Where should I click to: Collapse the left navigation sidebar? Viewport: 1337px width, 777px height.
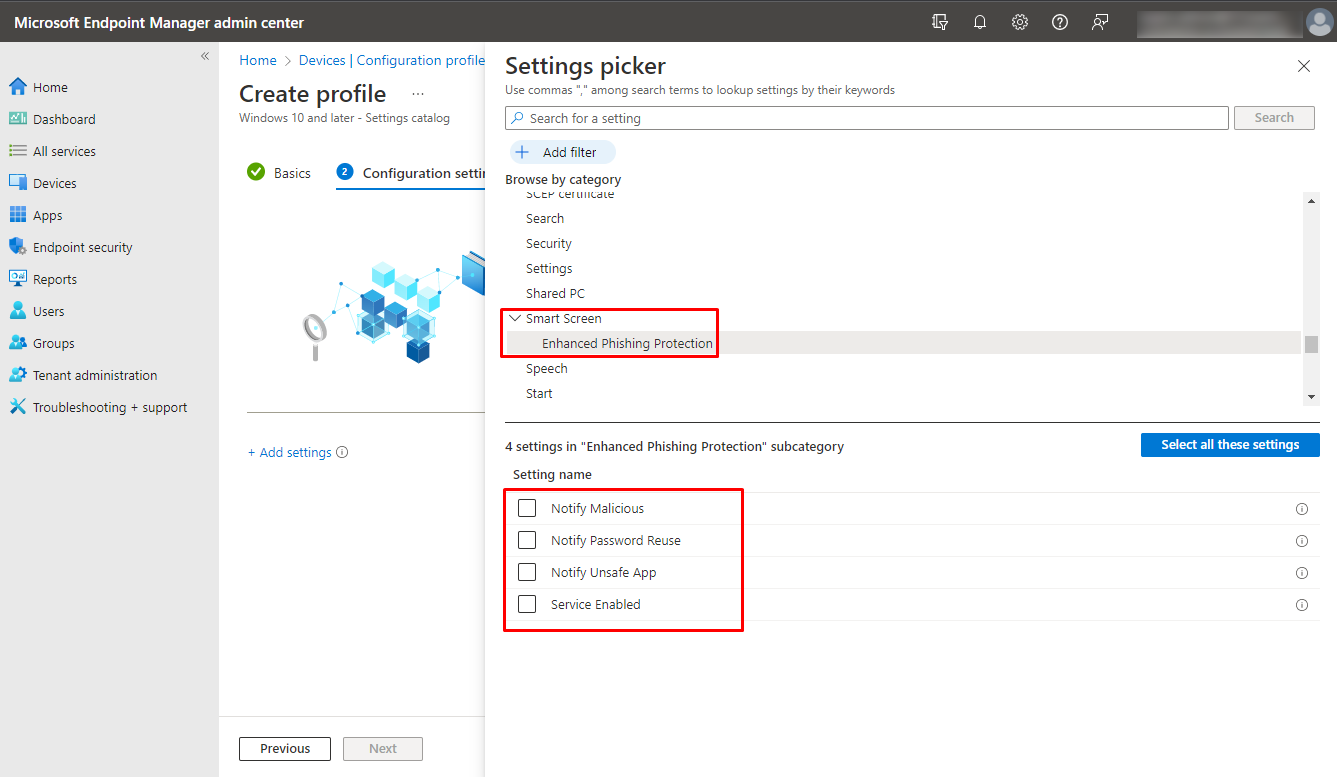205,56
